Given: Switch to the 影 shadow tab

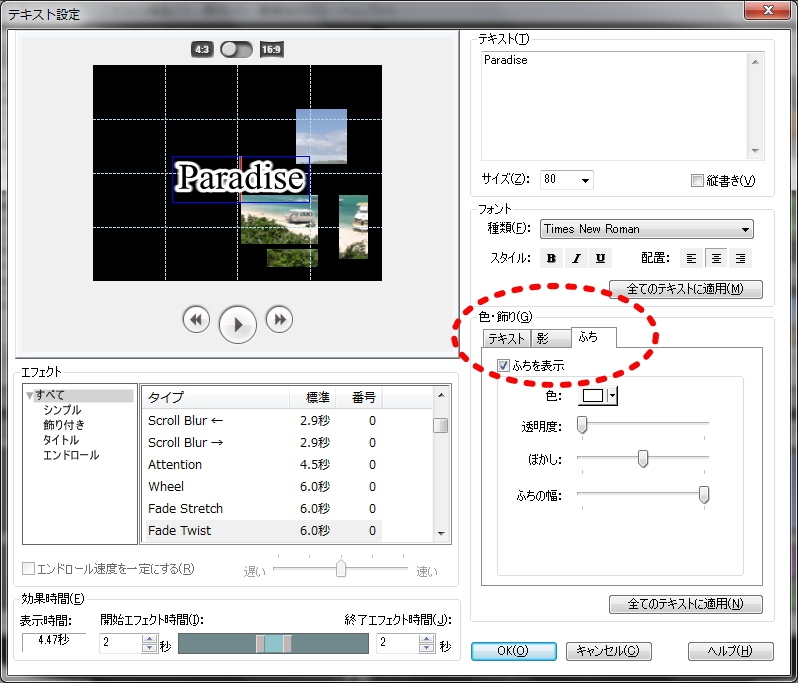Looking at the screenshot, I should pos(541,338).
